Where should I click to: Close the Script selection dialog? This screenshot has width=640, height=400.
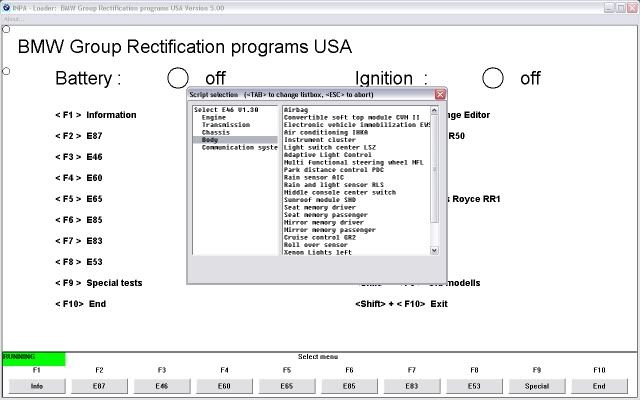(x=440, y=94)
